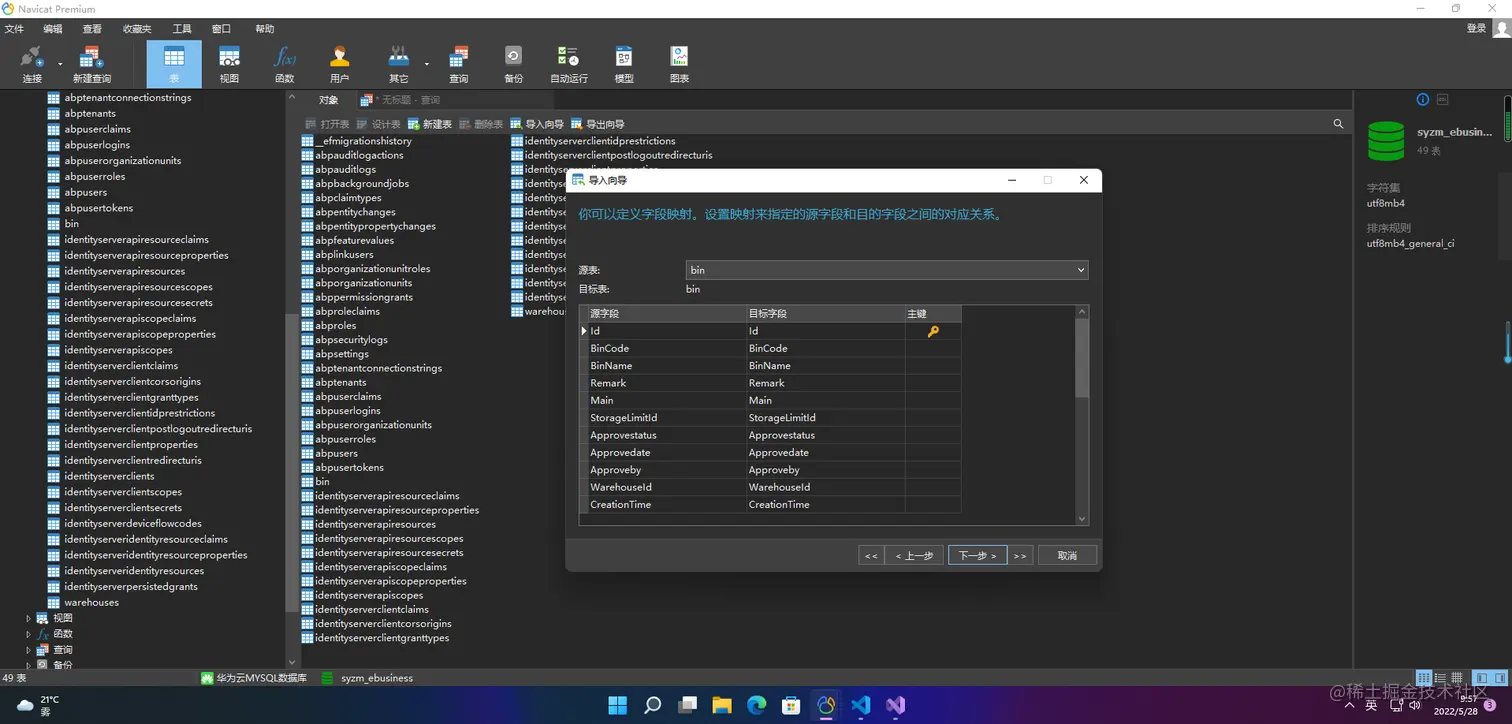The height and width of the screenshot is (724, 1512).
Task: Click 下一步 > in the import wizard
Action: coord(977,555)
